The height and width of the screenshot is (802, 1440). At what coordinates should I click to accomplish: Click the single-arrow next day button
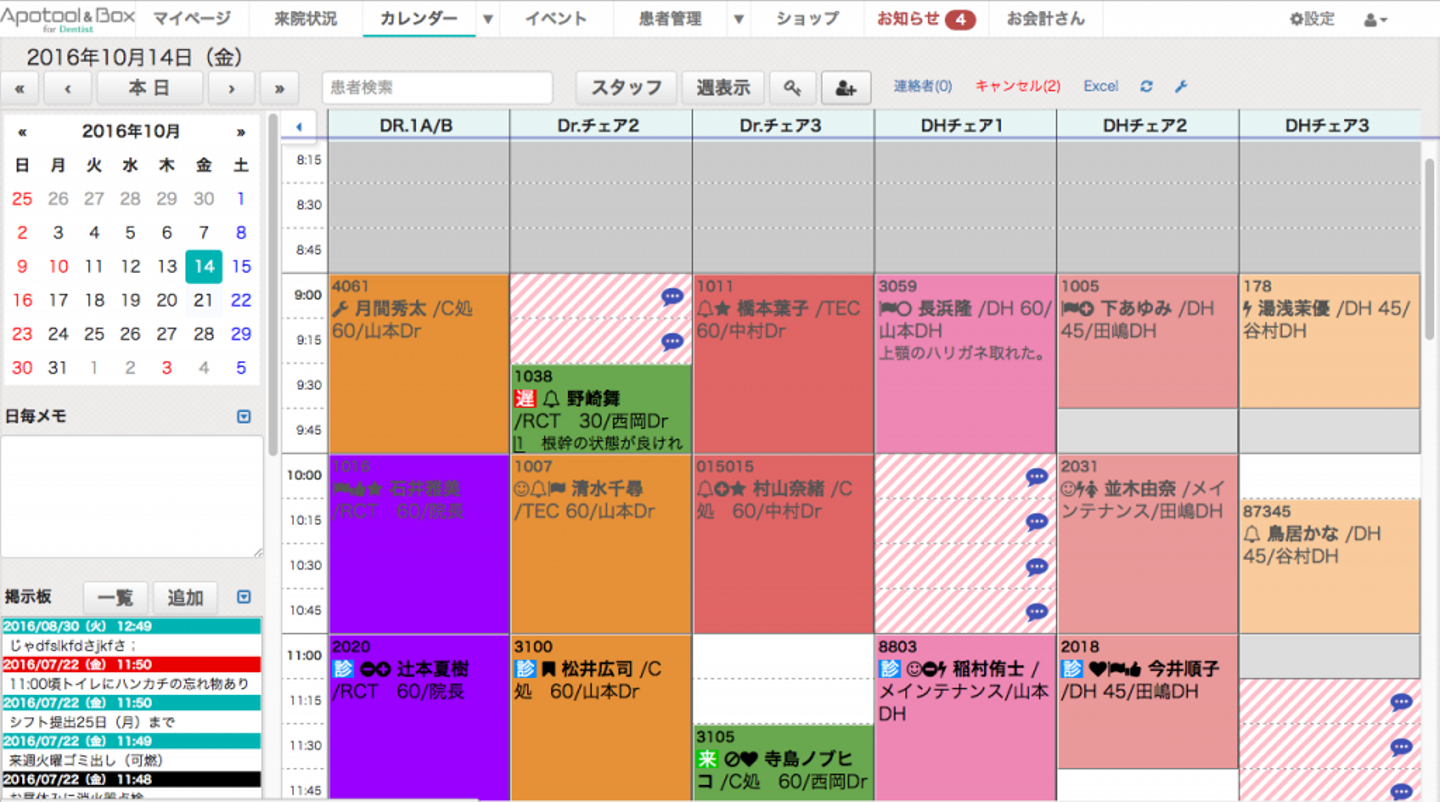point(232,88)
